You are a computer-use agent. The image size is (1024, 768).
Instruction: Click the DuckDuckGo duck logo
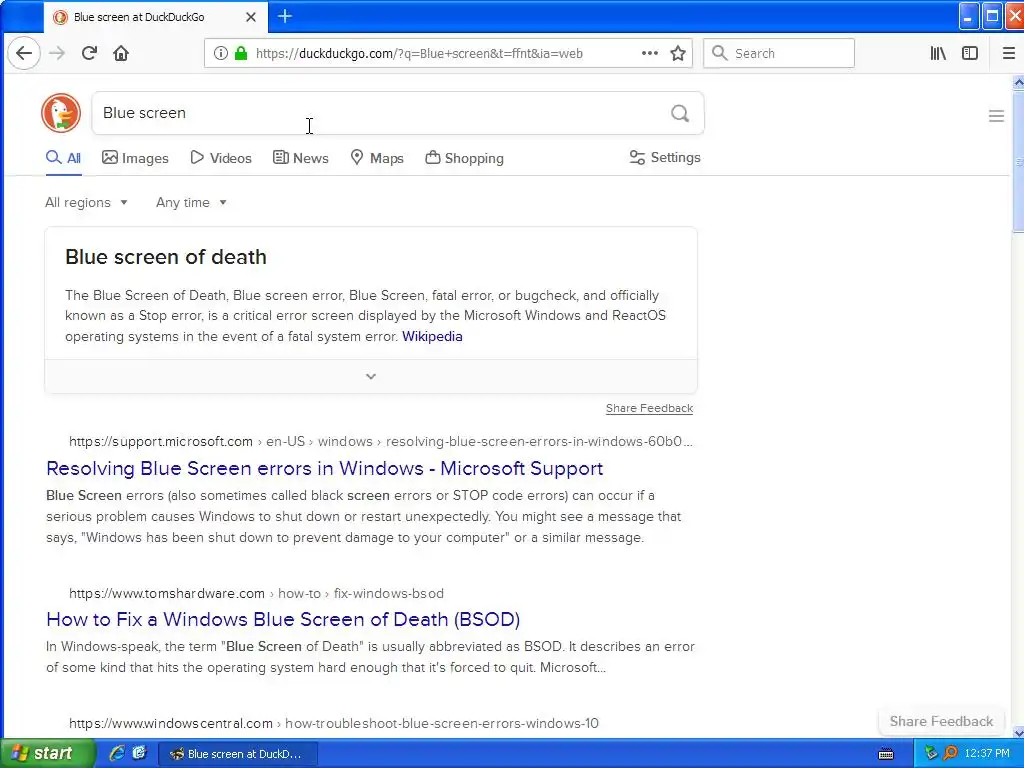coord(61,113)
